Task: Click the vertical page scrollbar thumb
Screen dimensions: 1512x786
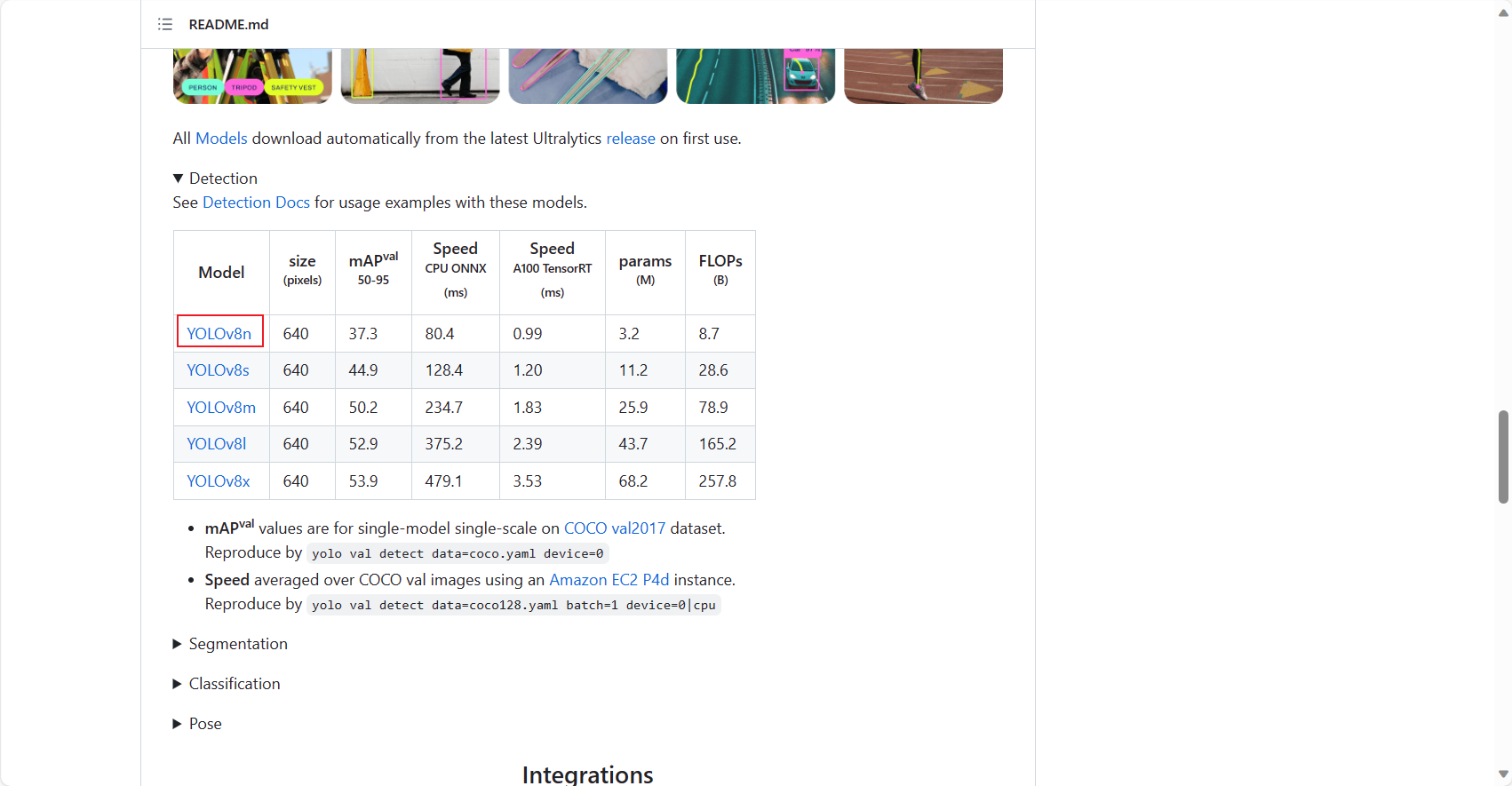Action: 1503,457
